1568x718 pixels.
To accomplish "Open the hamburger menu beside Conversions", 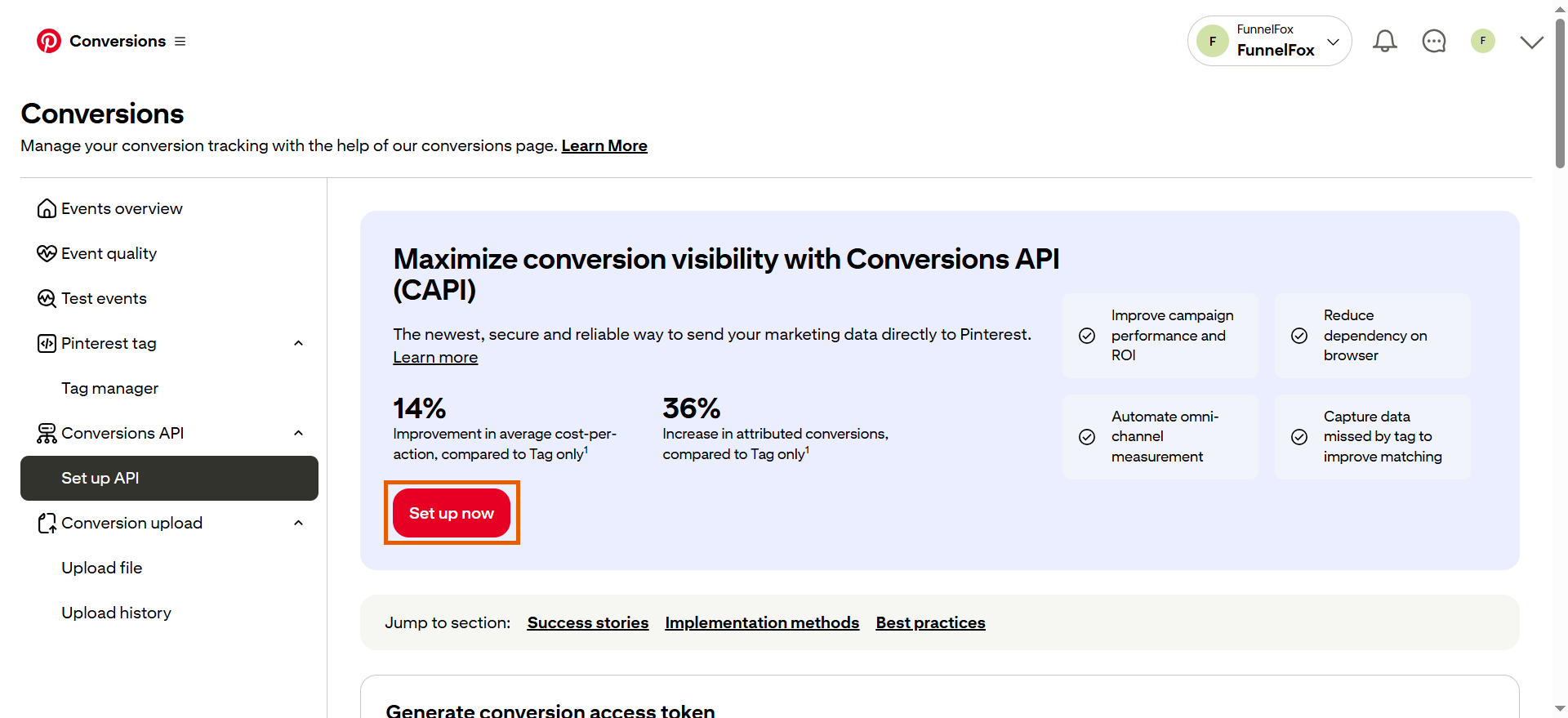I will coord(180,42).
